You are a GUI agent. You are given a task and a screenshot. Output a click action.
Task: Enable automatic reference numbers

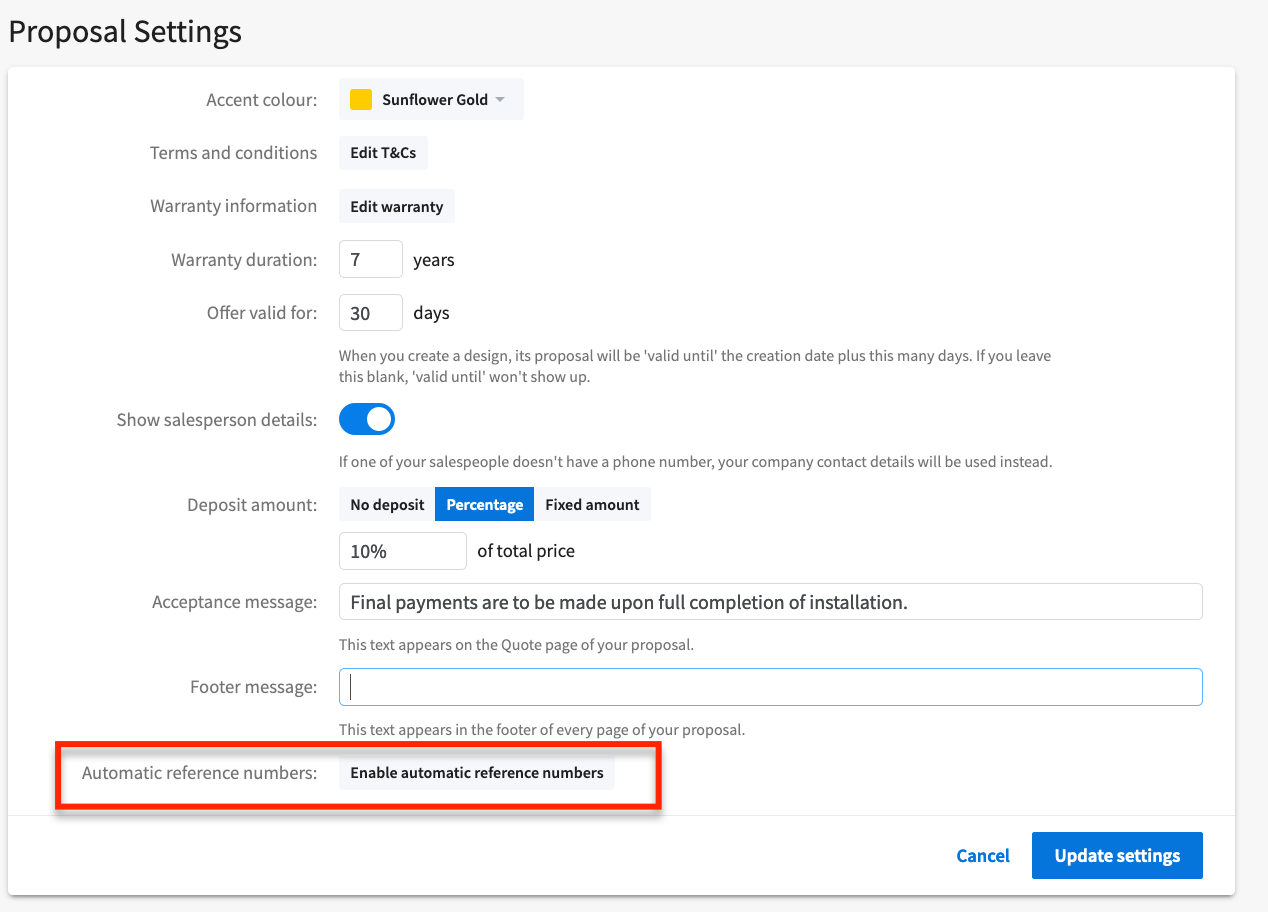[x=477, y=773]
